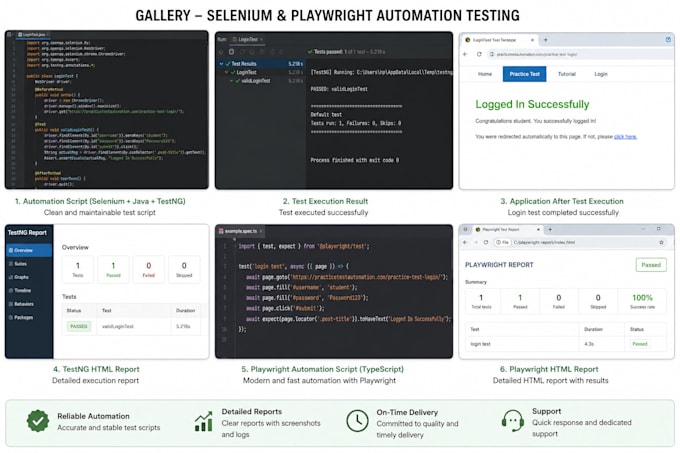680x453 pixels.
Task: Click 'PASSED: validLoginTest' console line
Action: (339, 89)
